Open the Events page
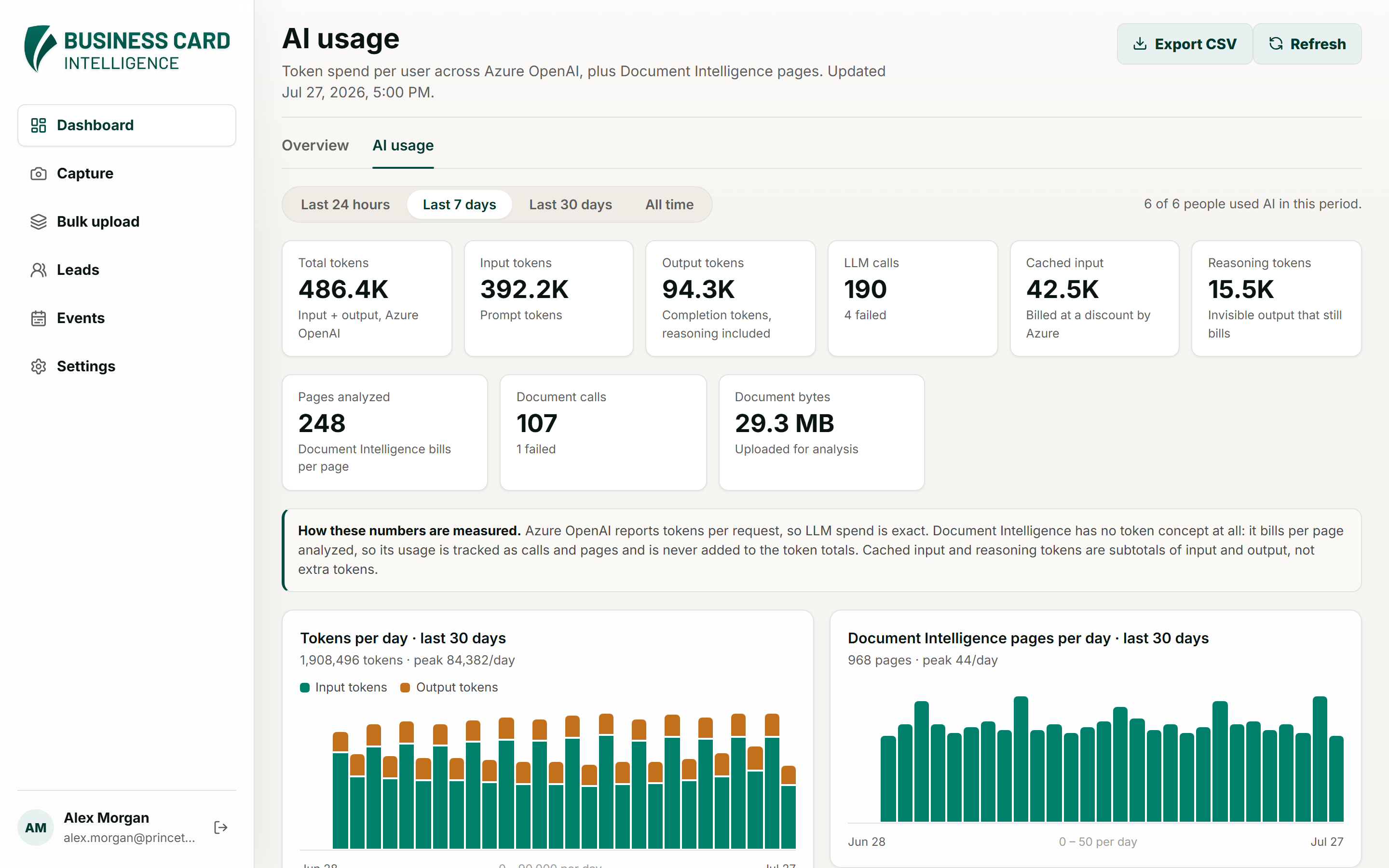Screen dimensions: 1389x868 (127, 318)
